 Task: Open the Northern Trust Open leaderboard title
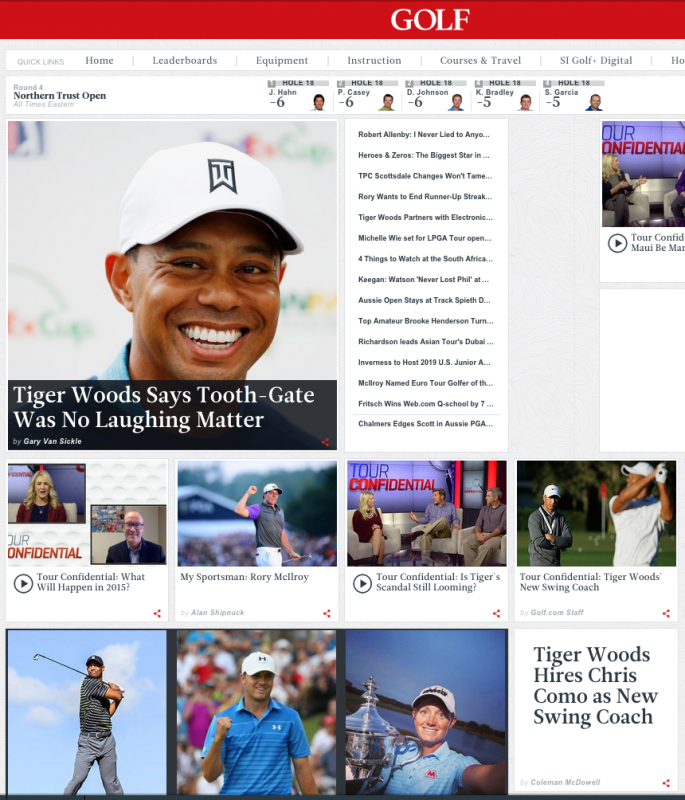tap(60, 95)
